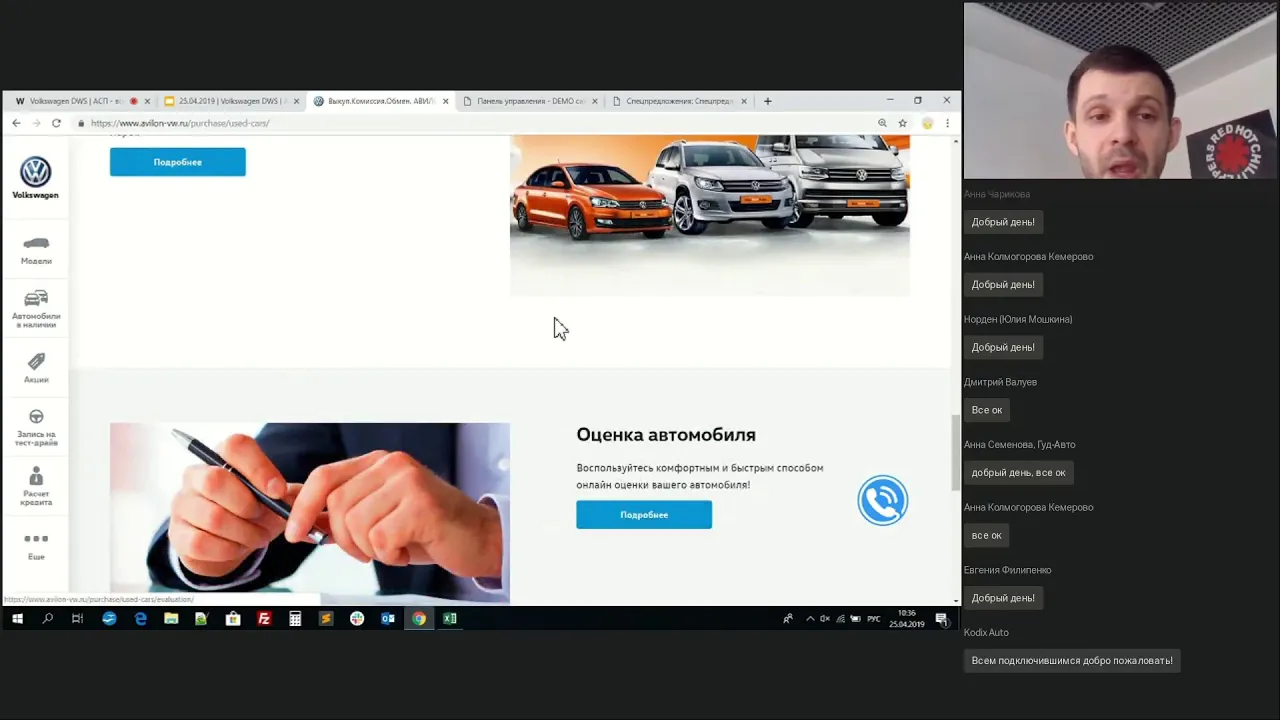Open the Еще three-dots menu

pos(36,539)
